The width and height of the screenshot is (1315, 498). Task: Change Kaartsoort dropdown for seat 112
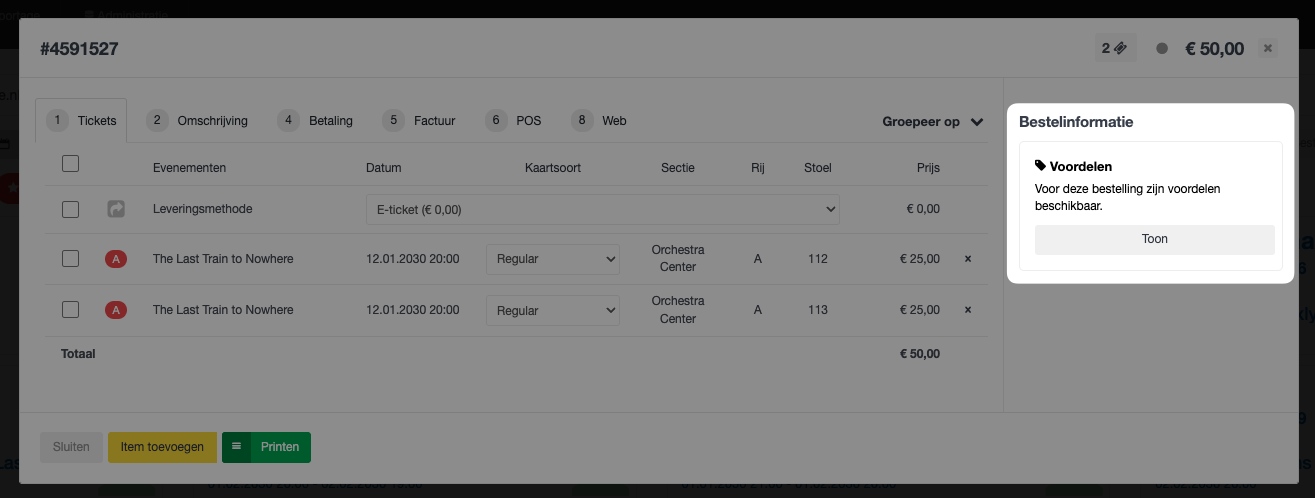click(x=553, y=259)
